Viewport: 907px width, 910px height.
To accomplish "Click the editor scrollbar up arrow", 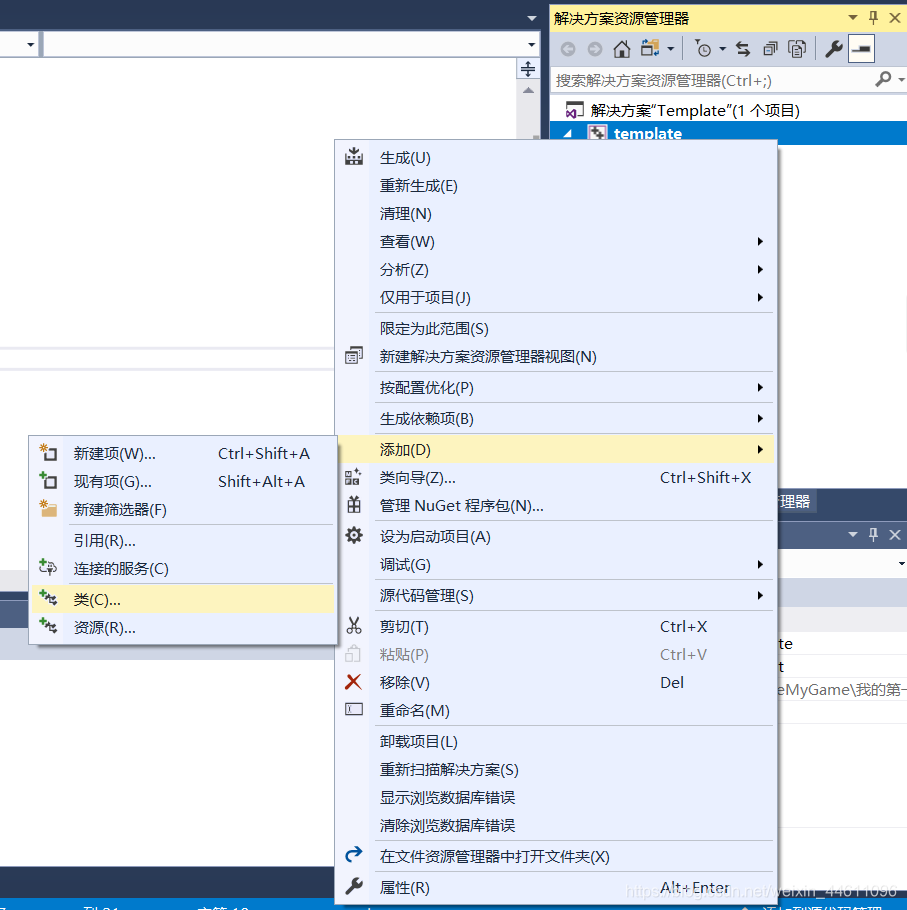I will click(528, 90).
